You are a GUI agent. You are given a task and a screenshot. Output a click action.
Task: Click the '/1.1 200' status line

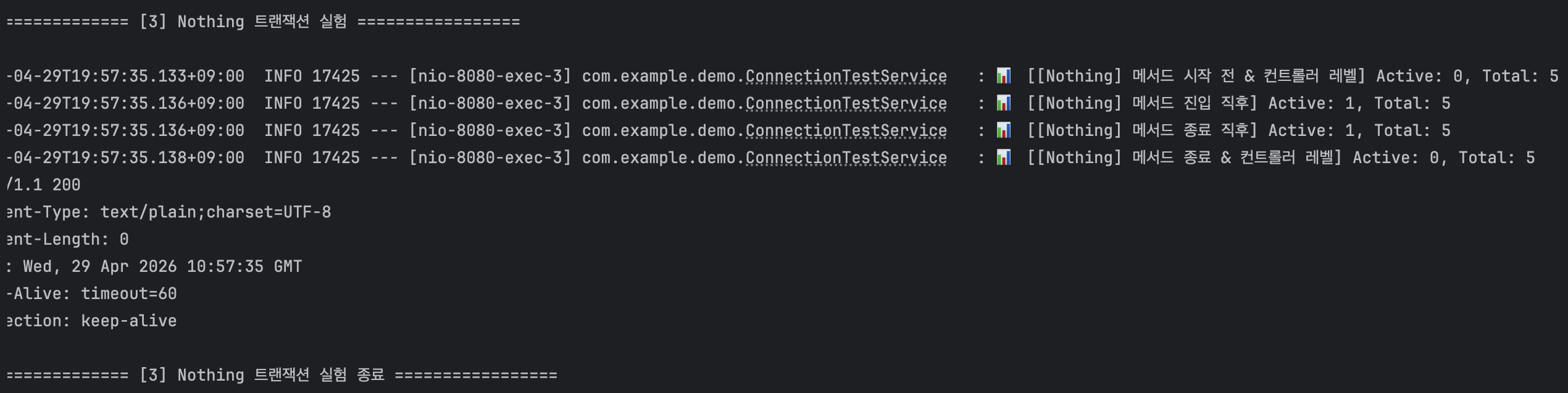43,185
